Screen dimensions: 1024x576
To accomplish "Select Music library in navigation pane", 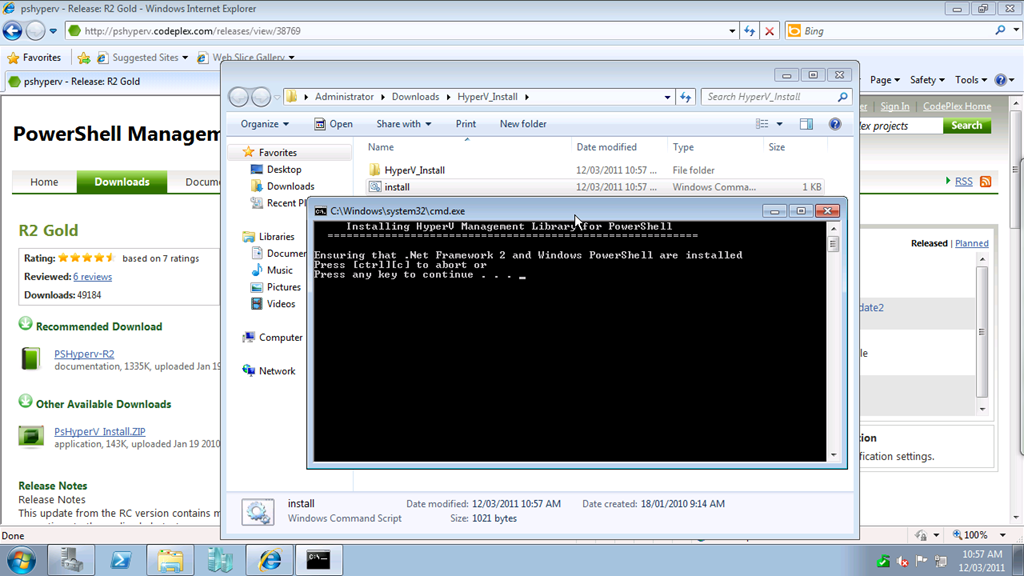I will pos(280,270).
